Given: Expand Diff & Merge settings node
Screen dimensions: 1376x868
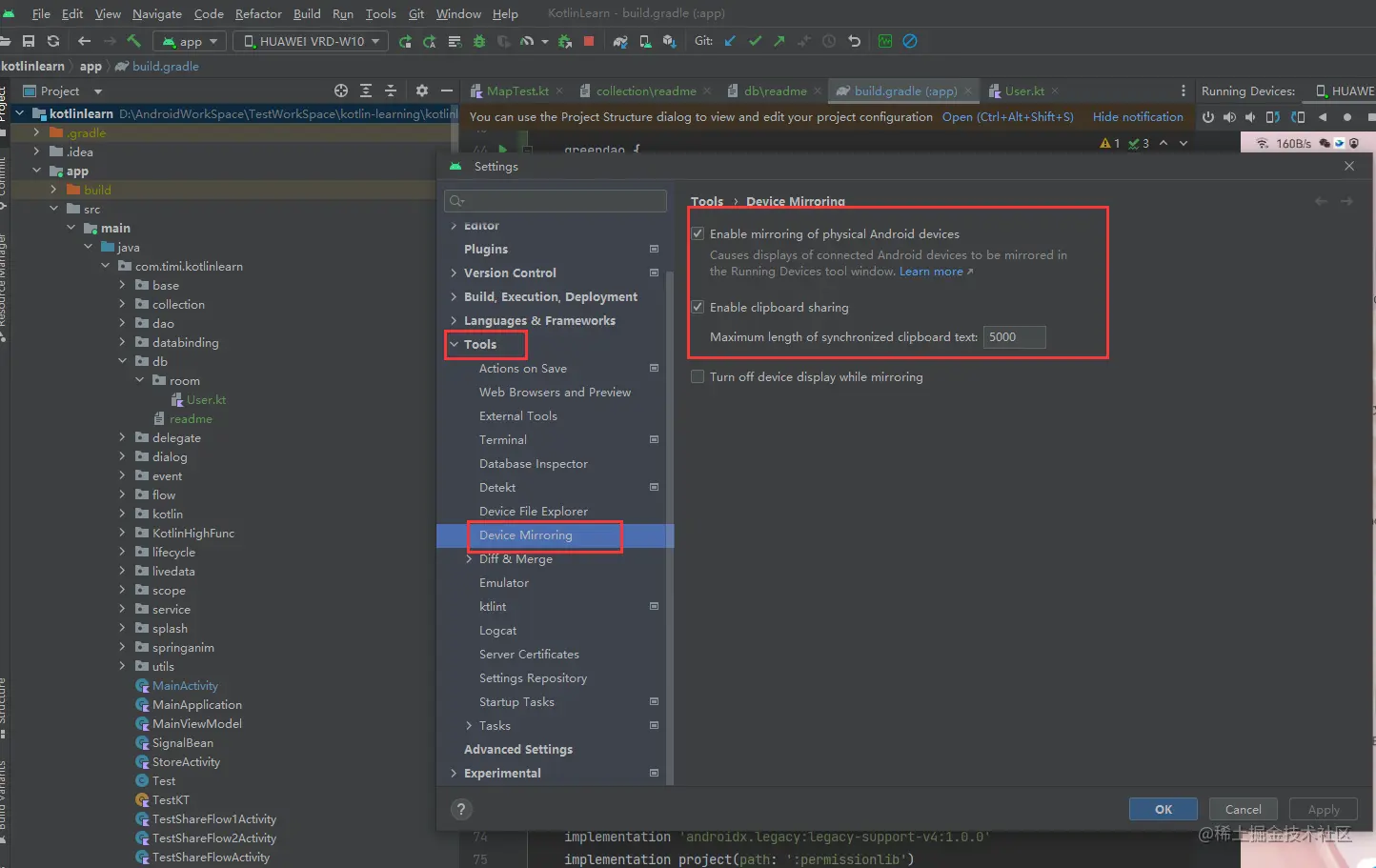Looking at the screenshot, I should click(x=469, y=558).
